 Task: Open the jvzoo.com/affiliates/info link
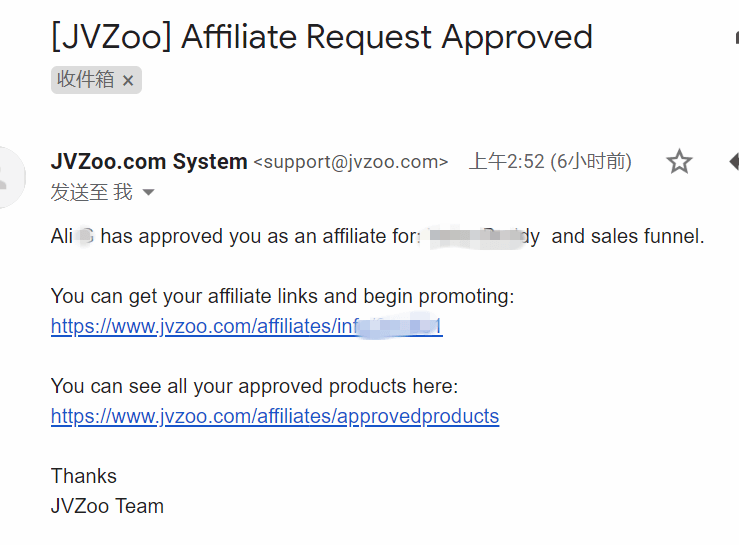click(246, 326)
